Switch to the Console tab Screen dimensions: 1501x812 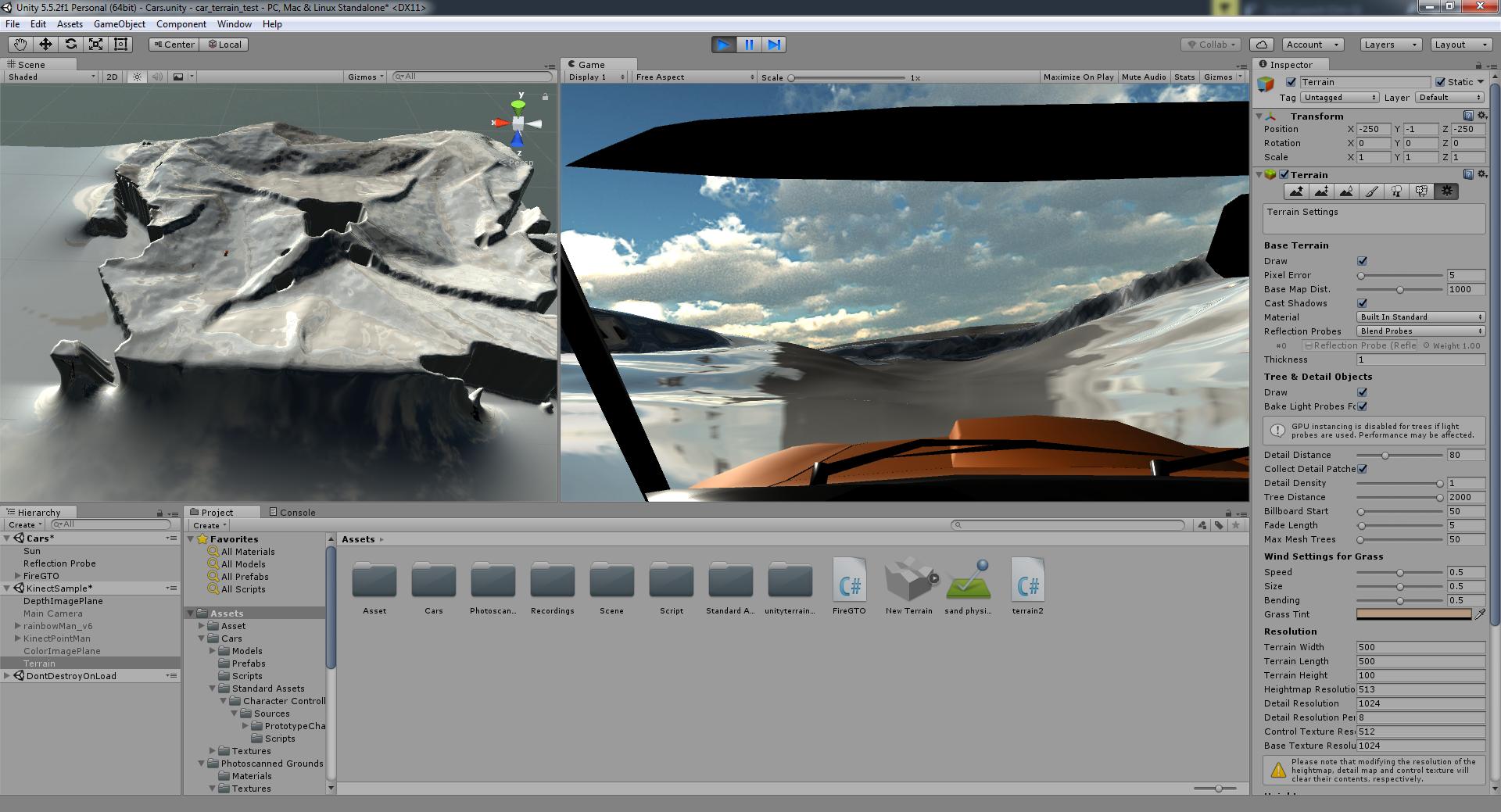tap(292, 513)
